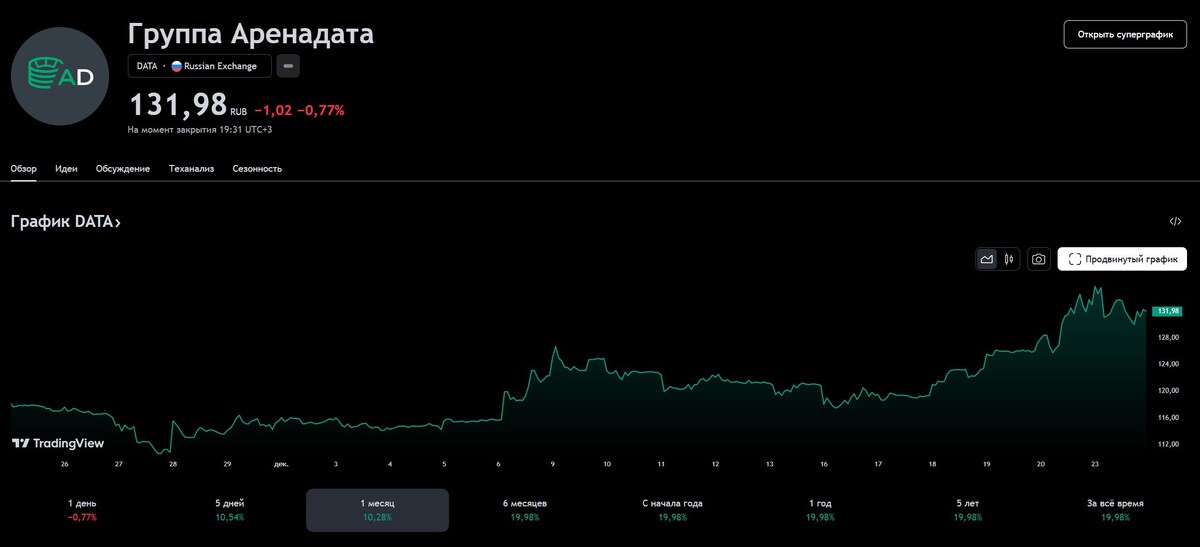This screenshot has height=547, width=1200.
Task: Open the embed code icon
Action: coord(1175,221)
